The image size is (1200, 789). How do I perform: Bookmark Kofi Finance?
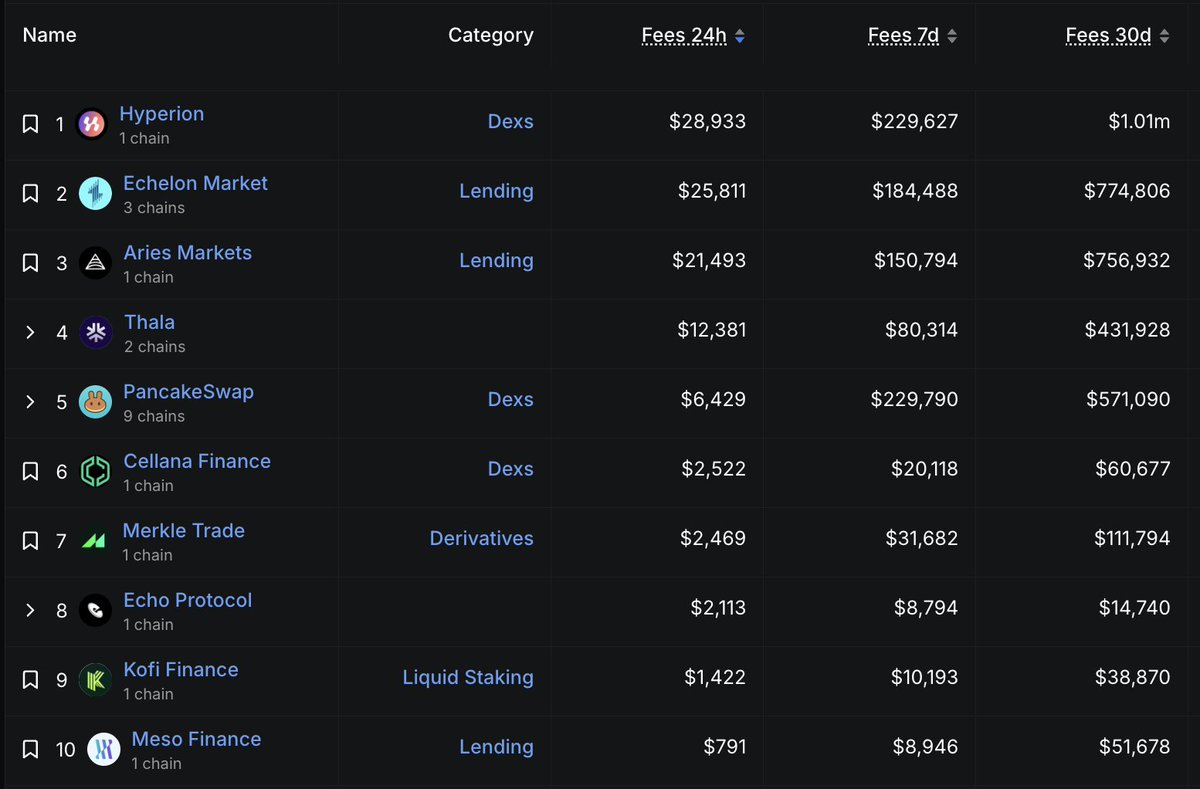pos(30,680)
